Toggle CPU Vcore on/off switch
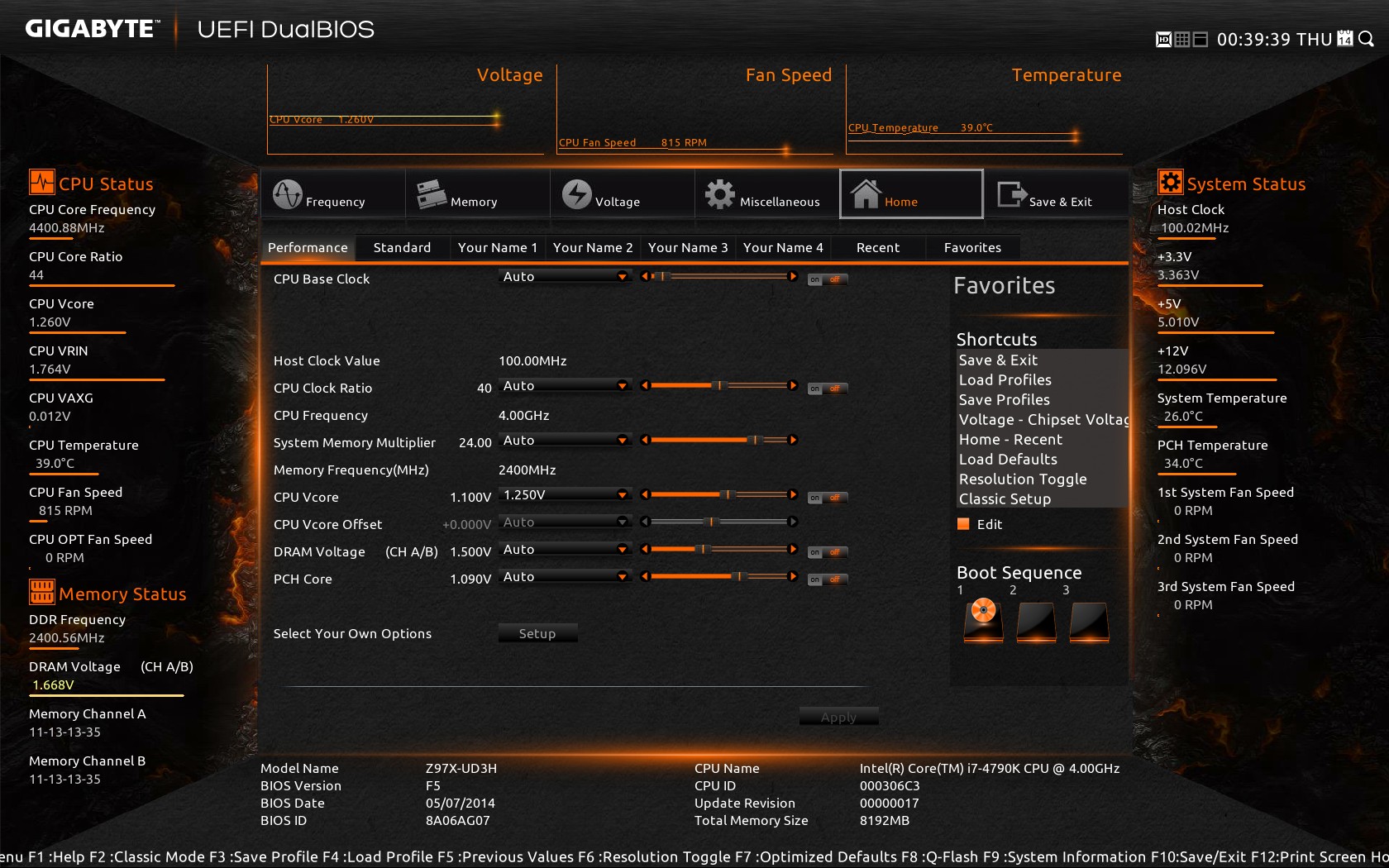Image resolution: width=1389 pixels, height=868 pixels. [x=828, y=498]
